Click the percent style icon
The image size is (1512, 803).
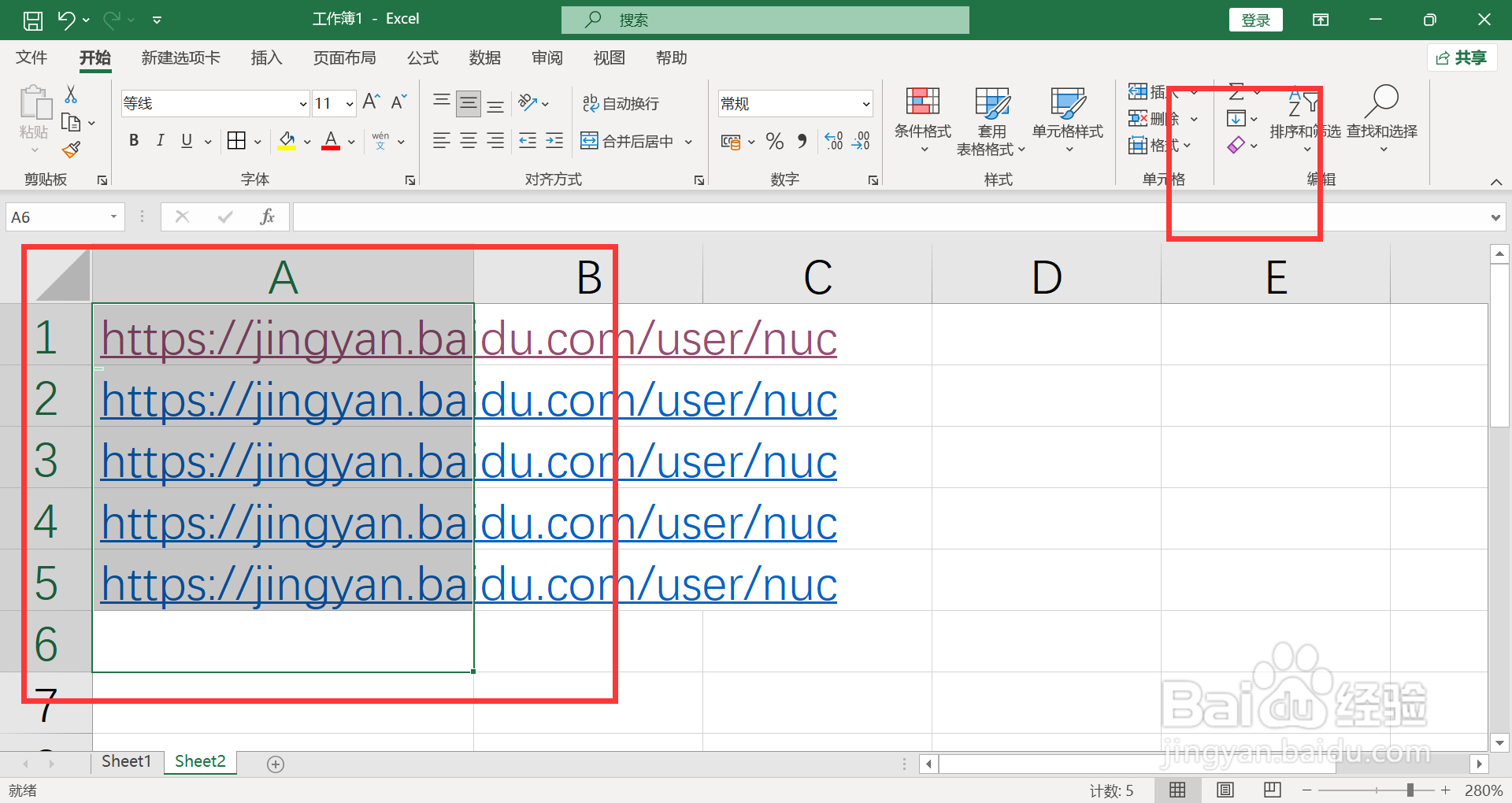pyautogui.click(x=775, y=141)
